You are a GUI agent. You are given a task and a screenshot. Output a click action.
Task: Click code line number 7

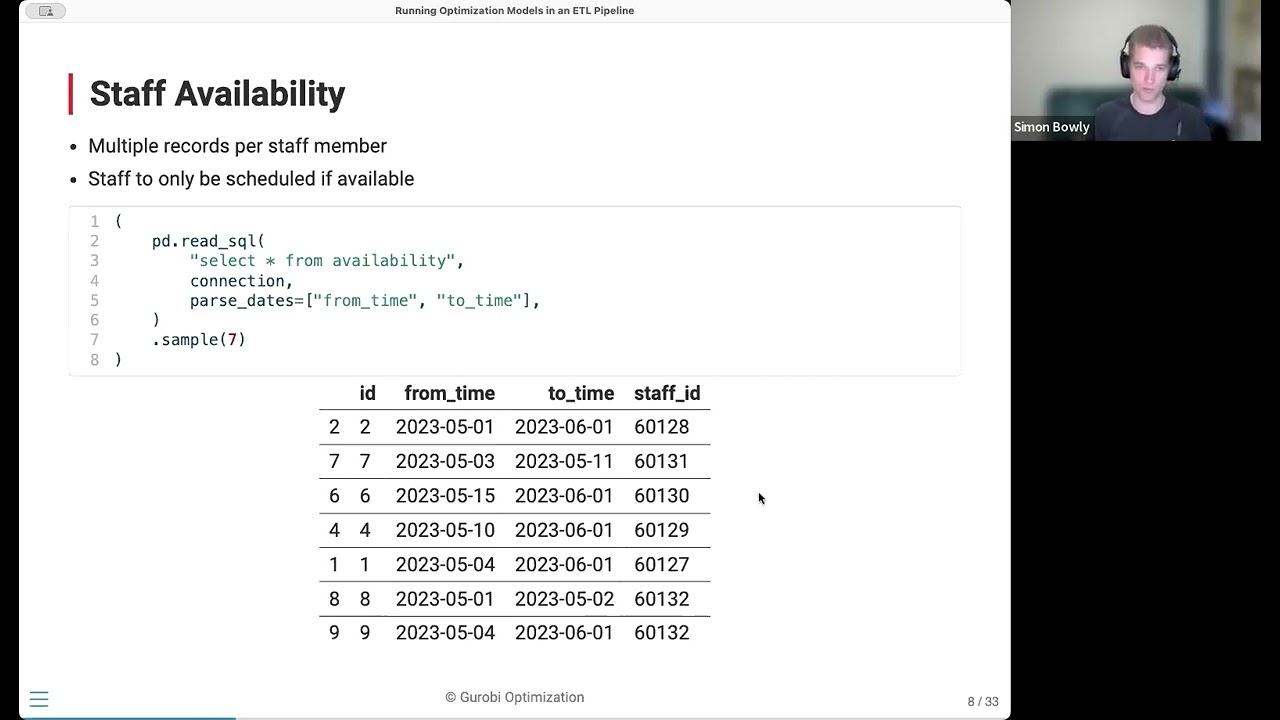95,340
